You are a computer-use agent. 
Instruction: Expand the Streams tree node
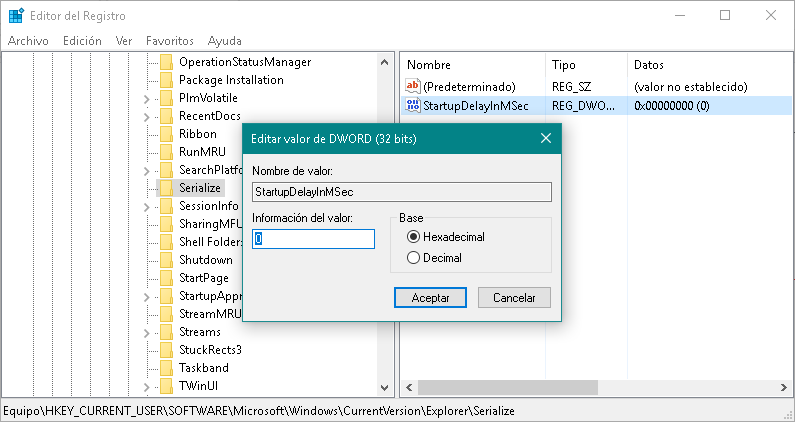(x=147, y=332)
